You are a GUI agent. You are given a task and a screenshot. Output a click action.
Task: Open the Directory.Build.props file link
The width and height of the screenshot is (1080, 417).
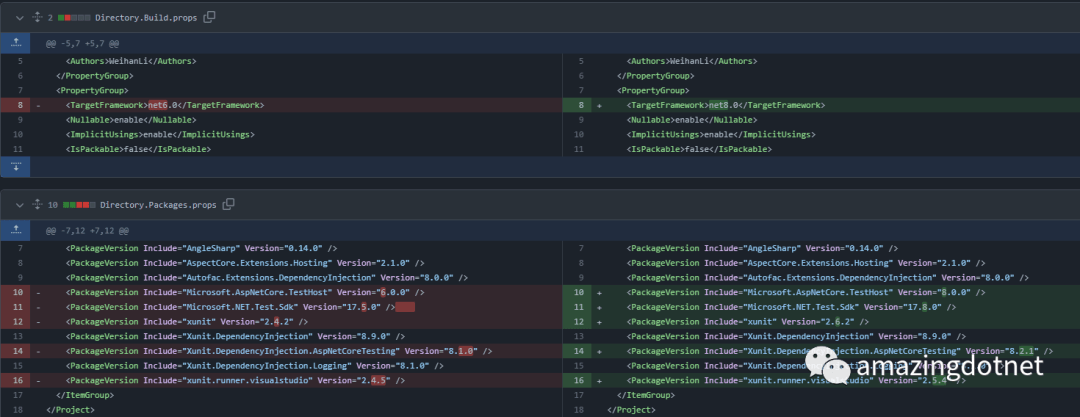(147, 17)
